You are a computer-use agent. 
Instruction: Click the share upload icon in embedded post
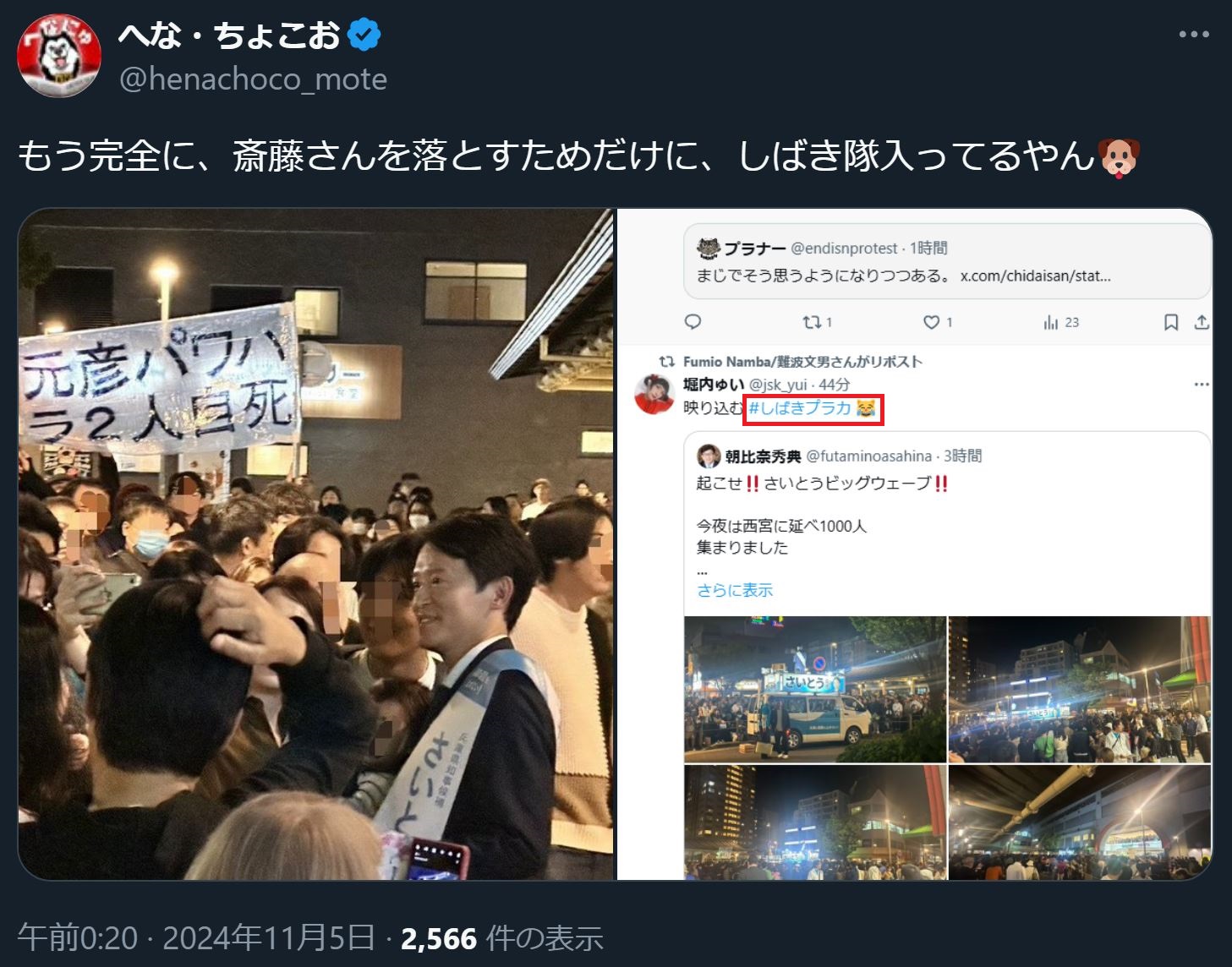click(1201, 322)
